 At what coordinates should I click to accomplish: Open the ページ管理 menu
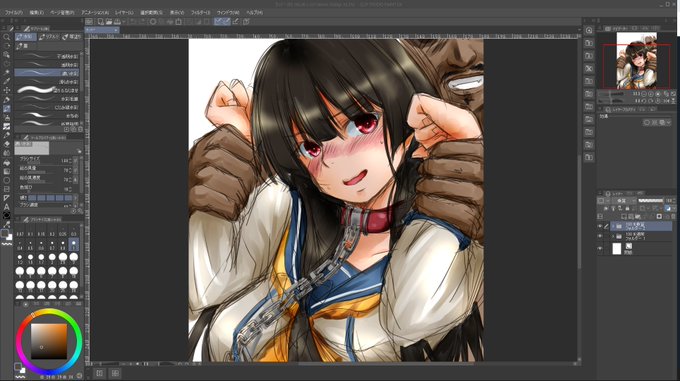point(62,13)
